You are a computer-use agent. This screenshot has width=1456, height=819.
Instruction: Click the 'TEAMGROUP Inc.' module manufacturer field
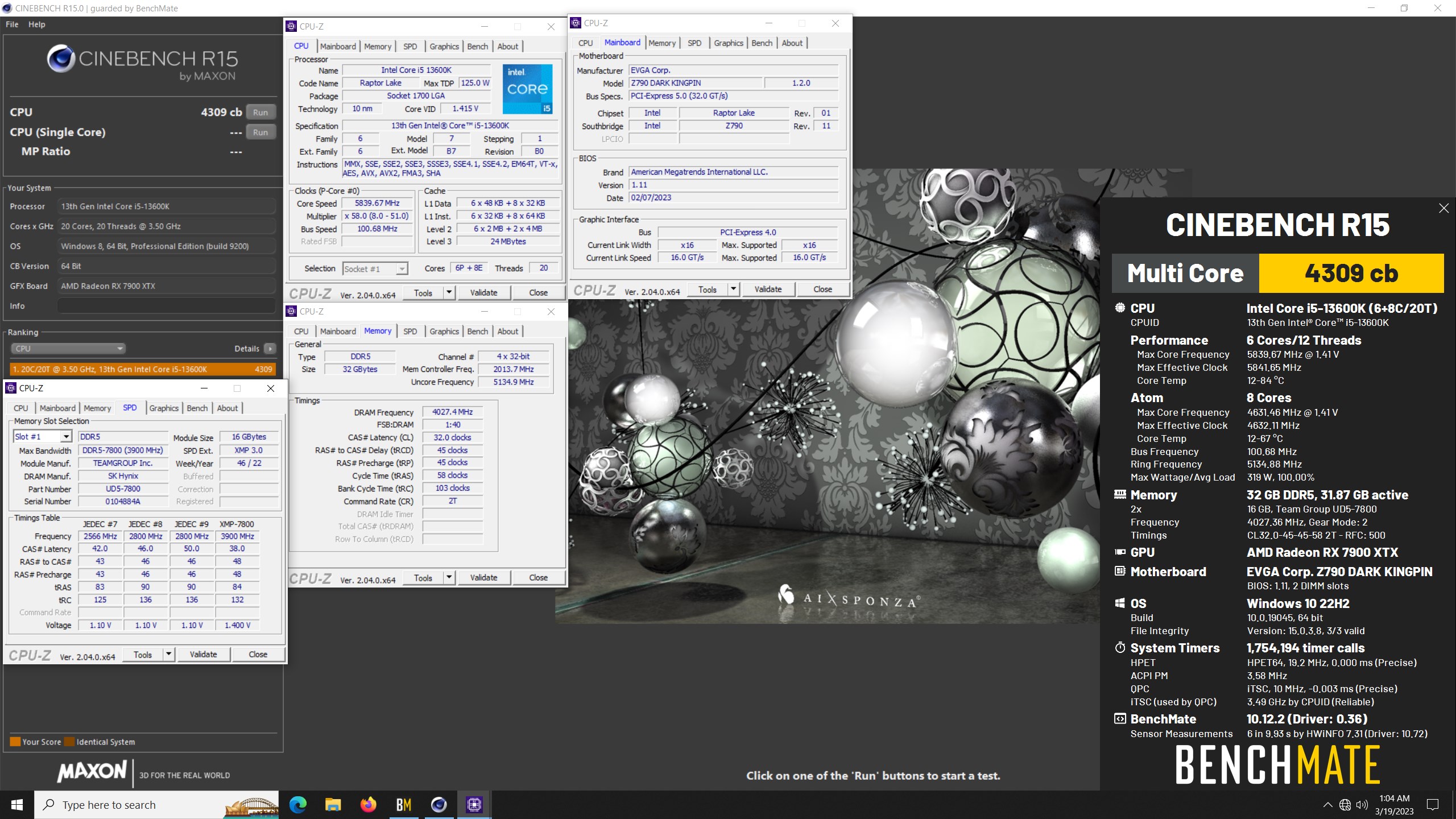pyautogui.click(x=123, y=463)
